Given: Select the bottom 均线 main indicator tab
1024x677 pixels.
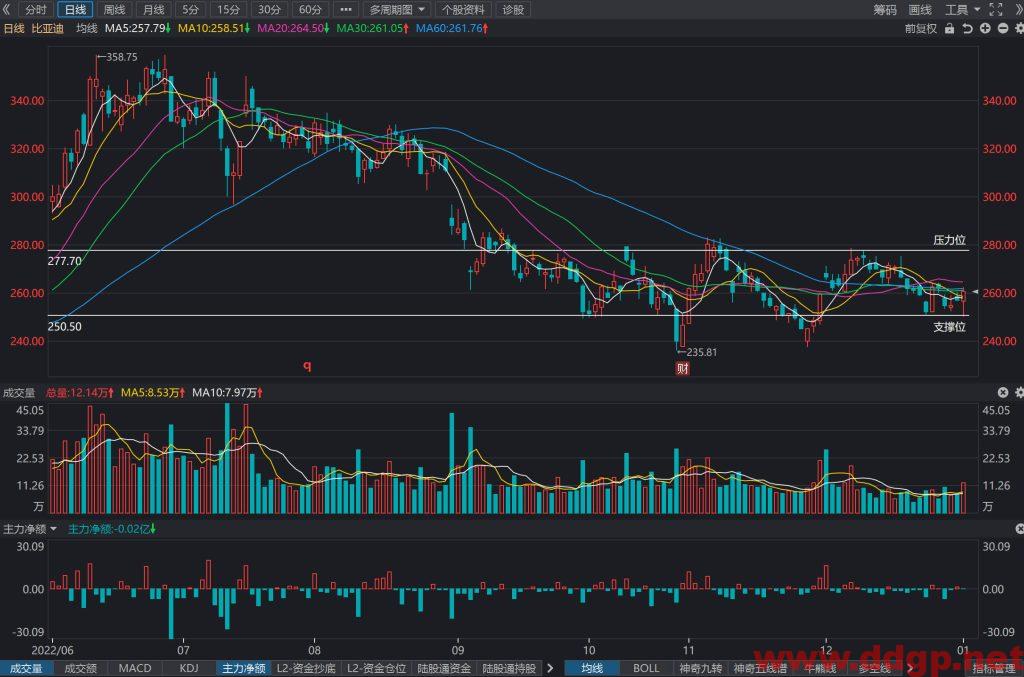Looking at the screenshot, I should (592, 669).
